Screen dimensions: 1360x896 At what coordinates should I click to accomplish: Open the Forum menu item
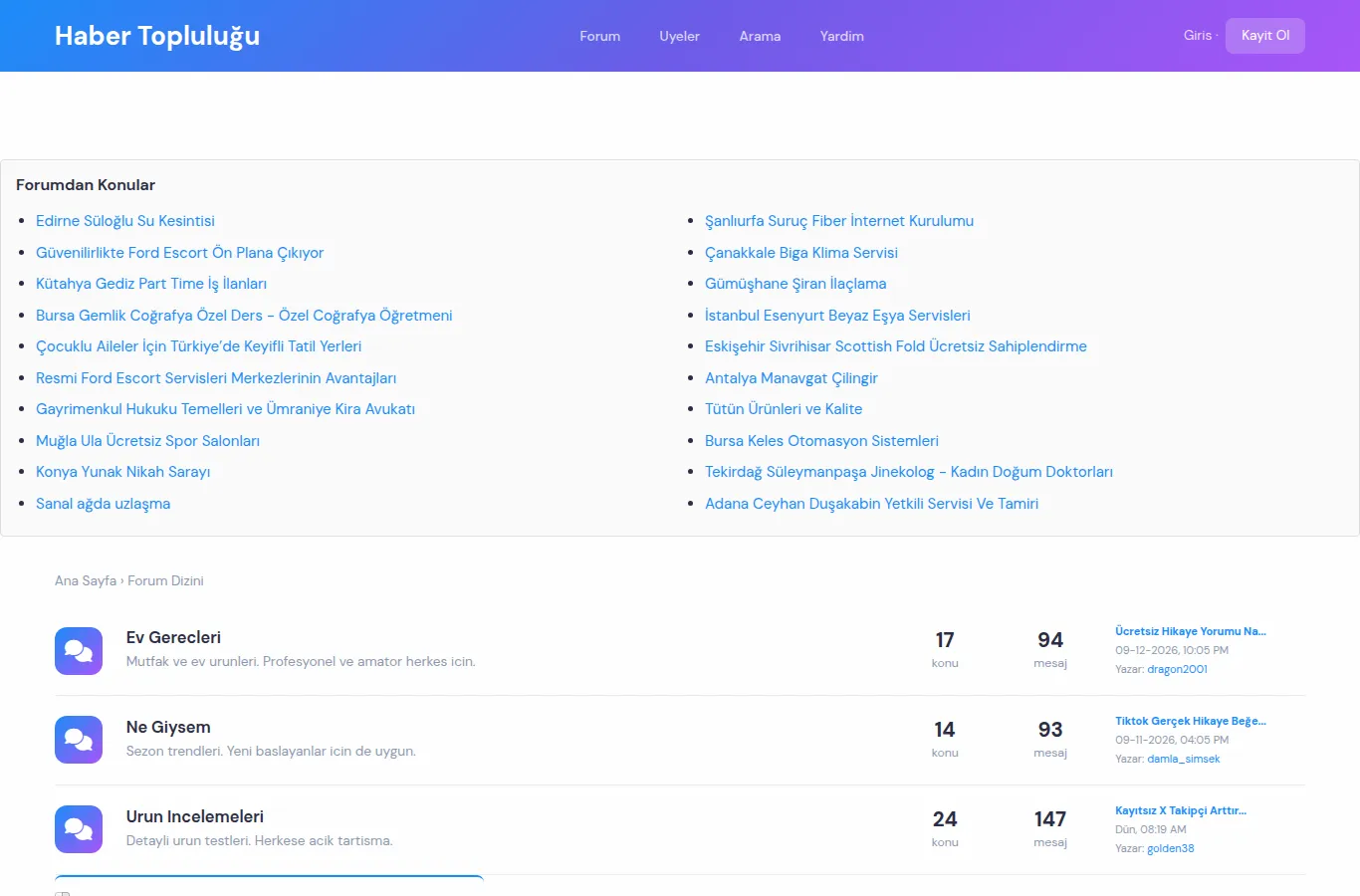coord(600,36)
